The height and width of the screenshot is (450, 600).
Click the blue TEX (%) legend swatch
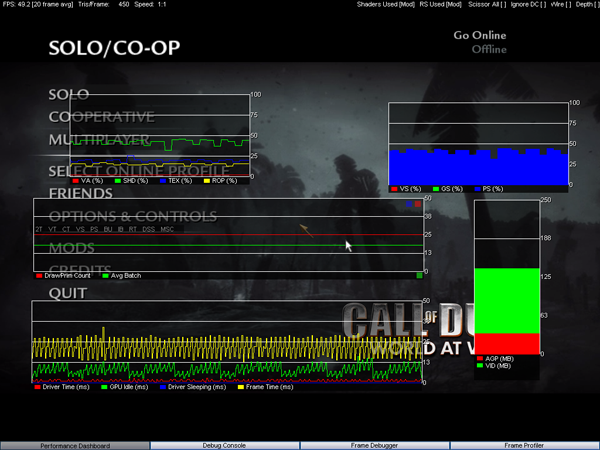(x=163, y=181)
